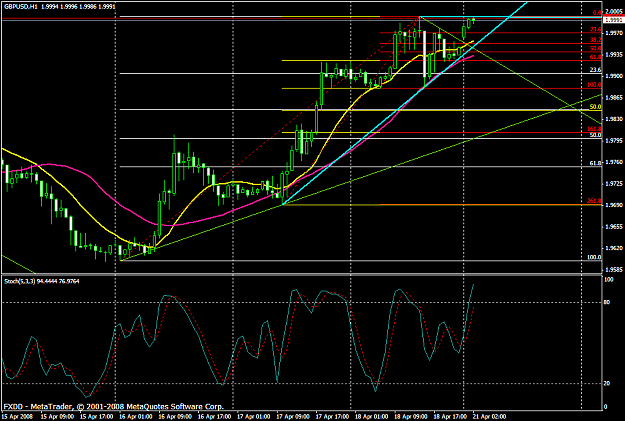Click the 18 Apr 01:00 time label
Image resolution: width=625 pixels, height=421 pixels.
pyautogui.click(x=371, y=417)
